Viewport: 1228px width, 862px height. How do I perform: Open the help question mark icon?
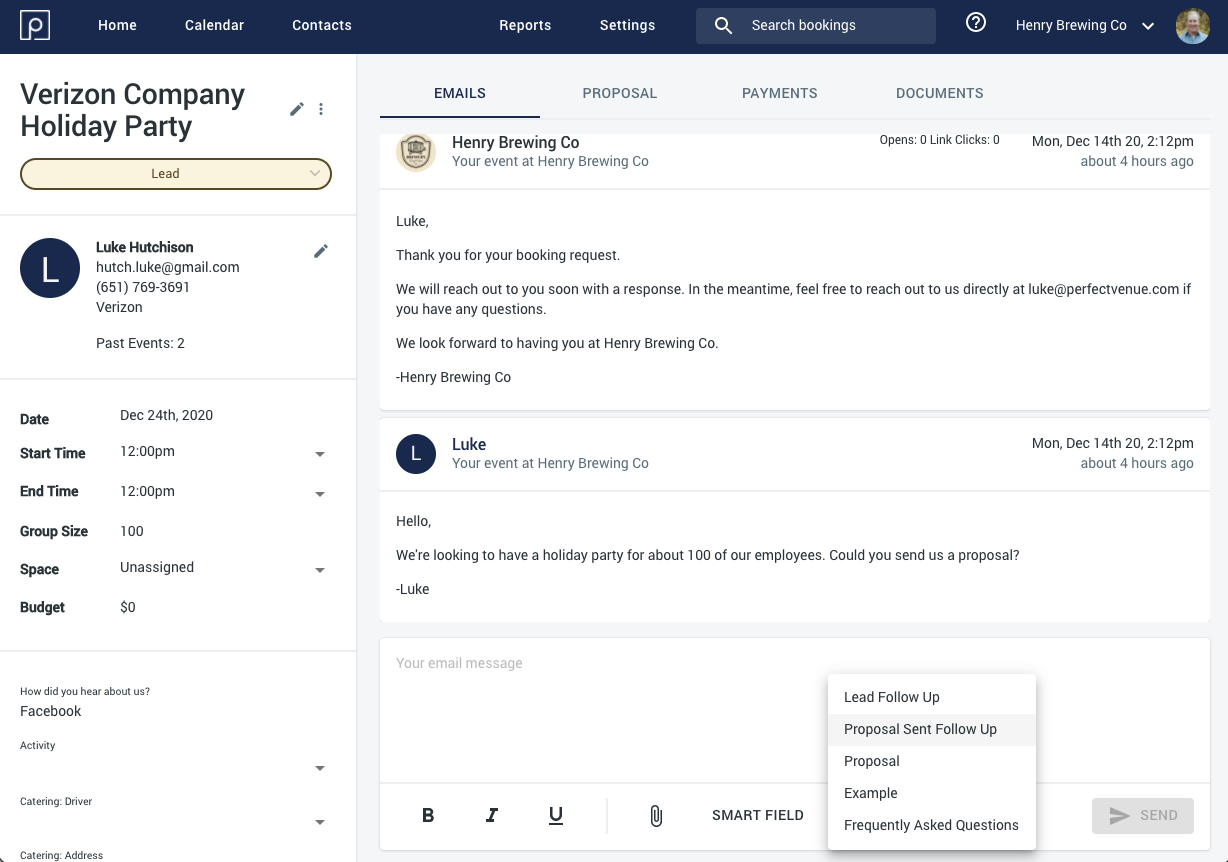pos(976,23)
